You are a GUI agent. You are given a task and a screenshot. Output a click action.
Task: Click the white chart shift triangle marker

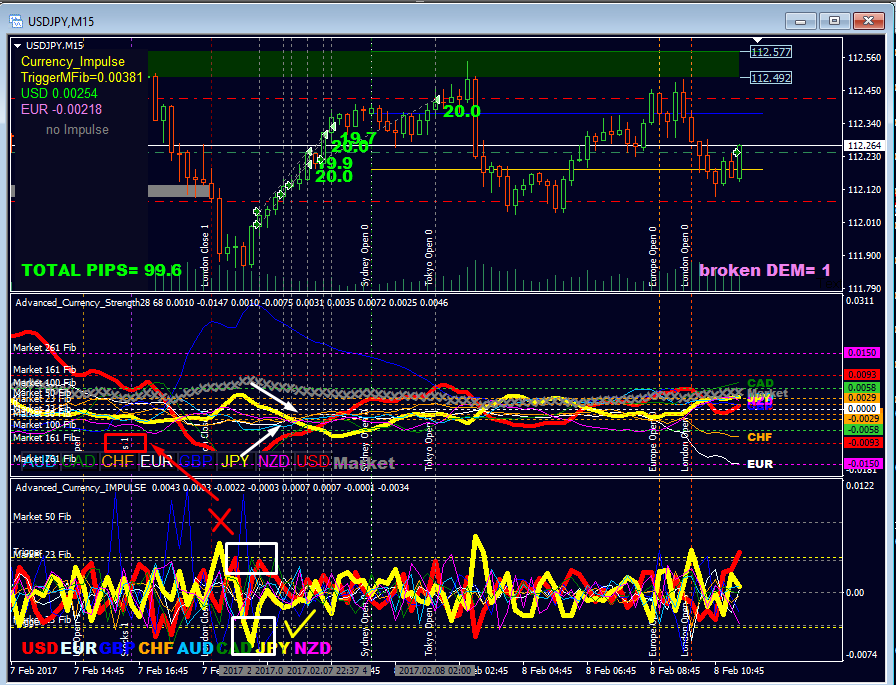(x=757, y=40)
